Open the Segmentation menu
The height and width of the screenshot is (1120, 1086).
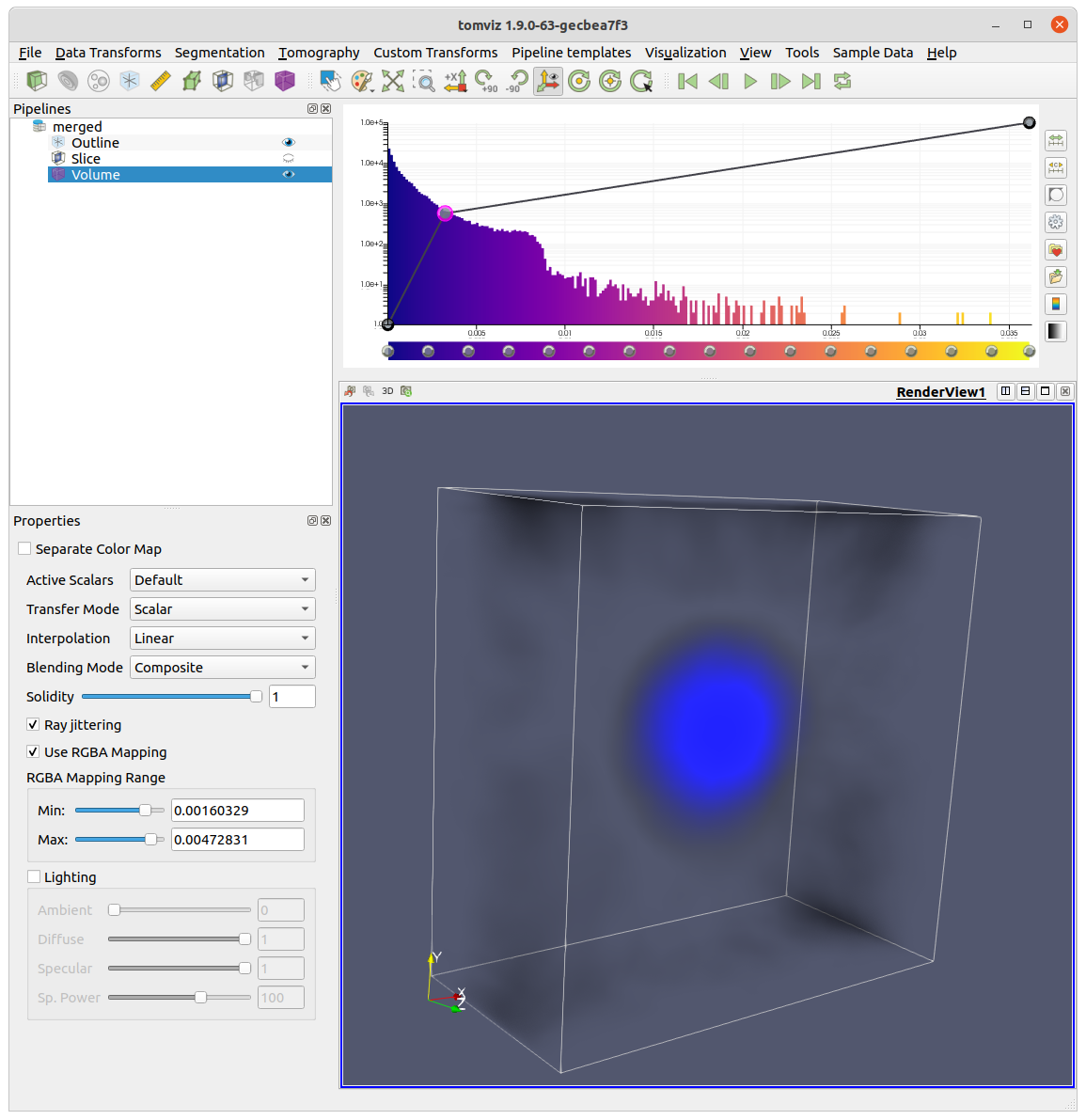point(220,53)
